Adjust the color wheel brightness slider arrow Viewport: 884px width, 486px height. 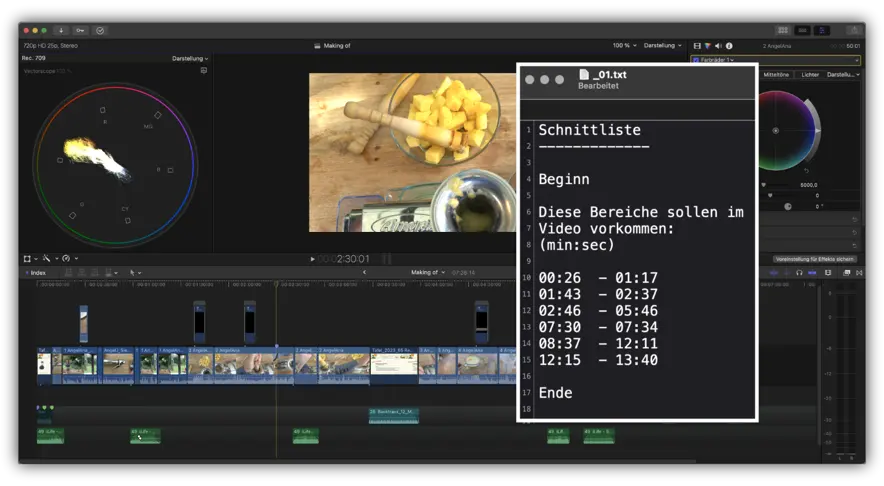[817, 131]
